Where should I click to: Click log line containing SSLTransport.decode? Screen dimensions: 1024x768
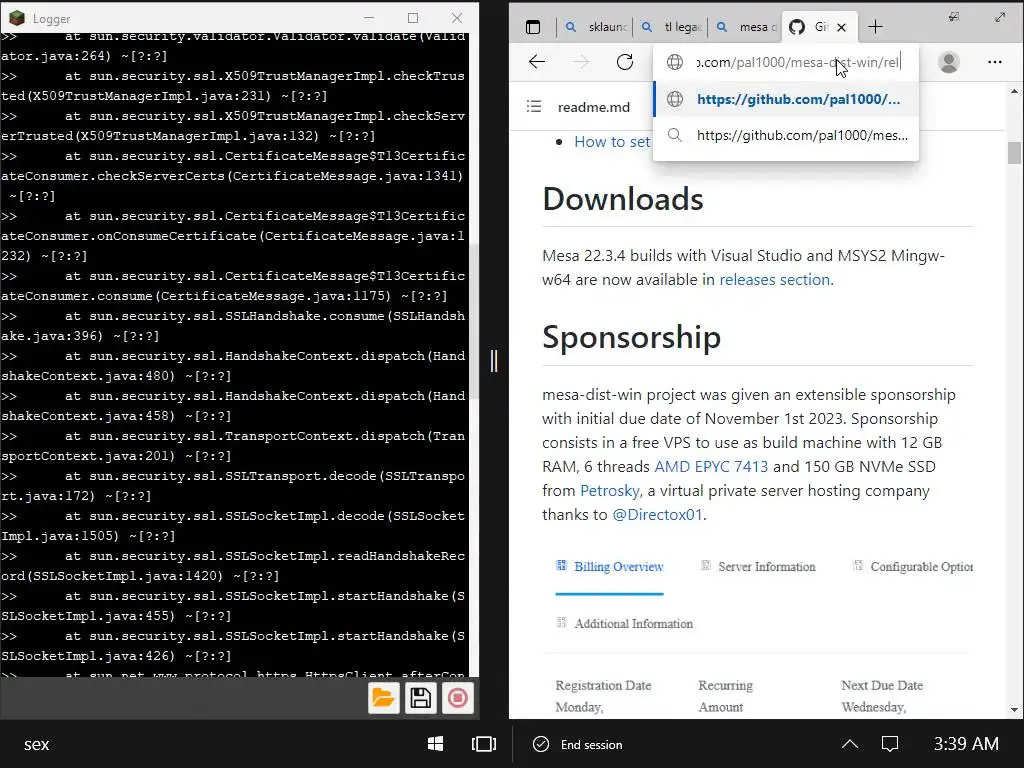tap(233, 486)
